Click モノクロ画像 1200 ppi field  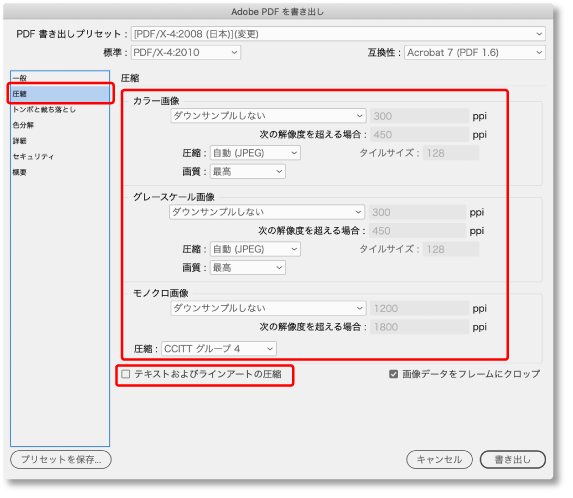click(419, 308)
